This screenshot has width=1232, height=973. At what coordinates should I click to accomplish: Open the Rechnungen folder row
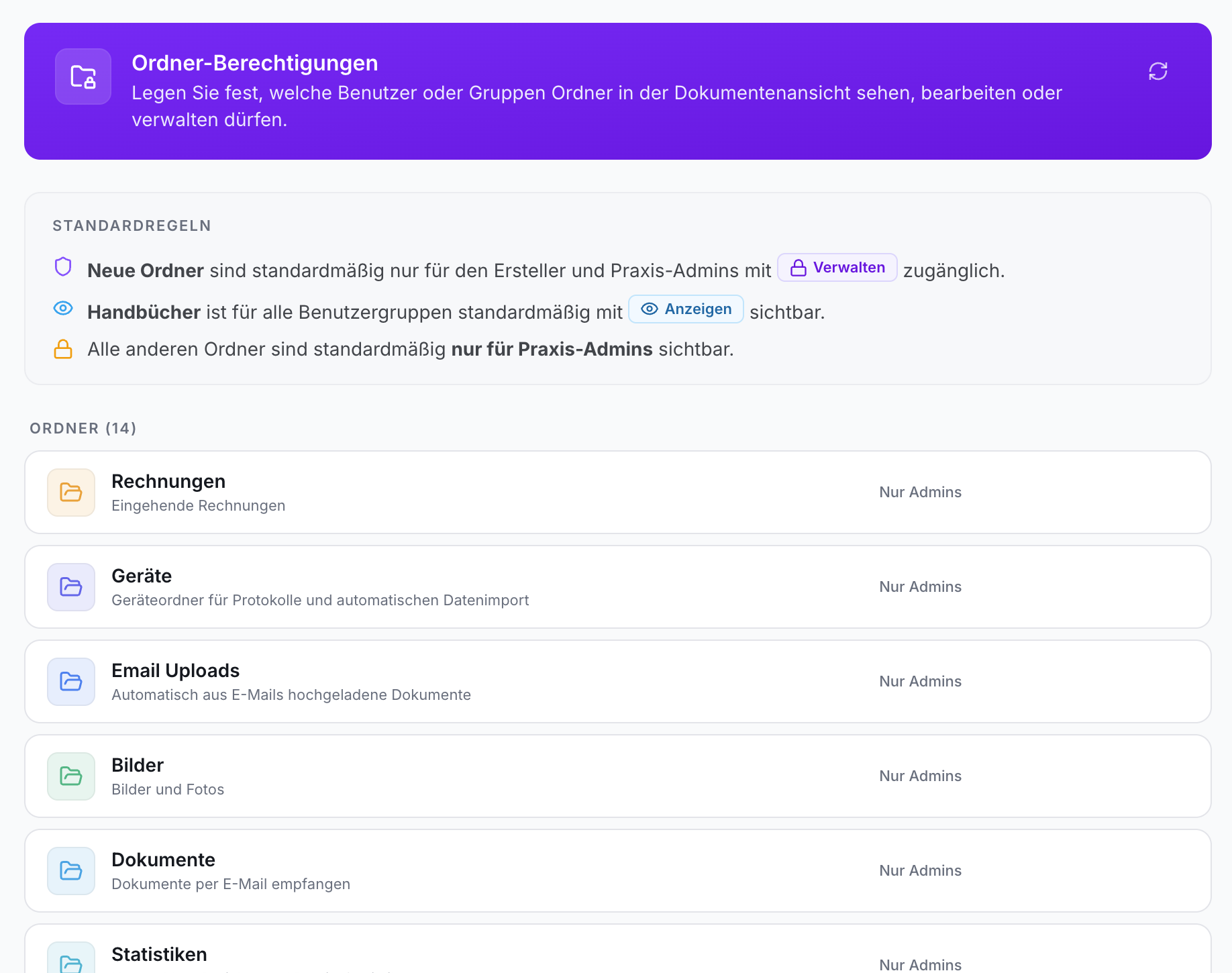(617, 493)
